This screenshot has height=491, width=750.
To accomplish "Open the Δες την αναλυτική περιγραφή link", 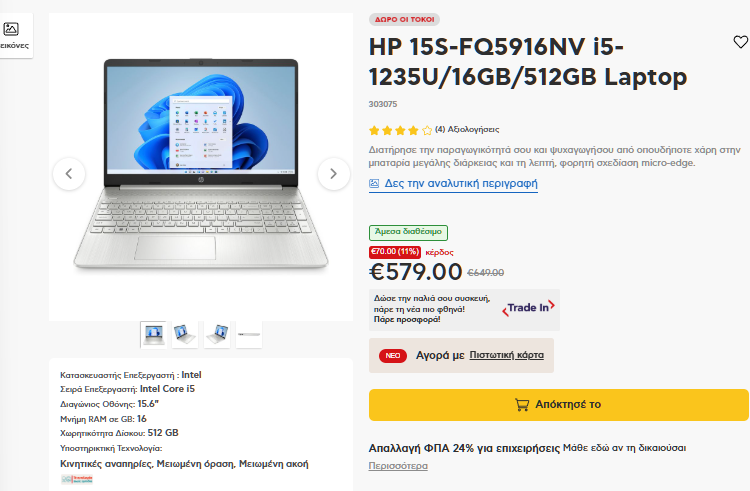I will pyautogui.click(x=461, y=184).
